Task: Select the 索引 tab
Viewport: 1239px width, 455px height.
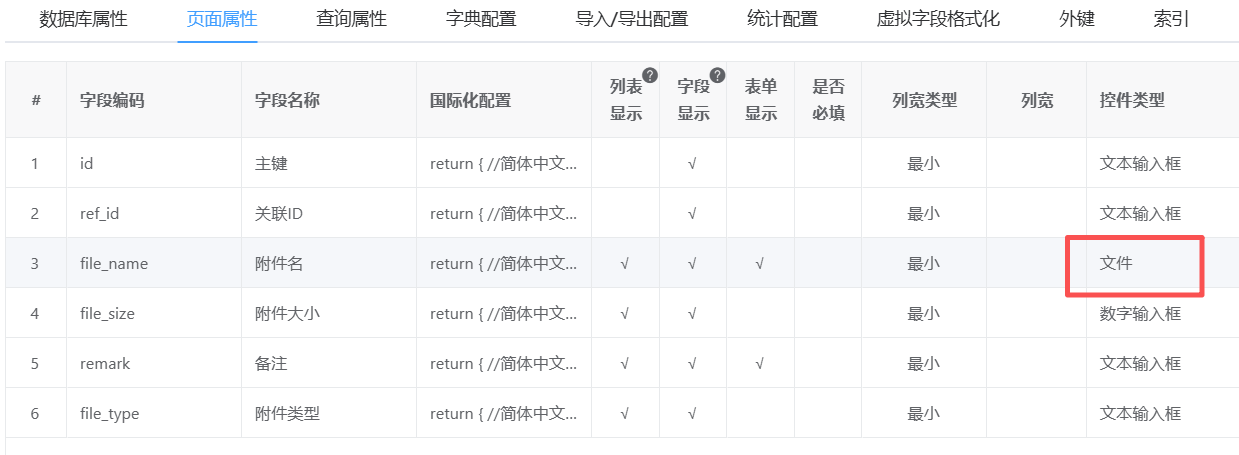Action: 1171,19
